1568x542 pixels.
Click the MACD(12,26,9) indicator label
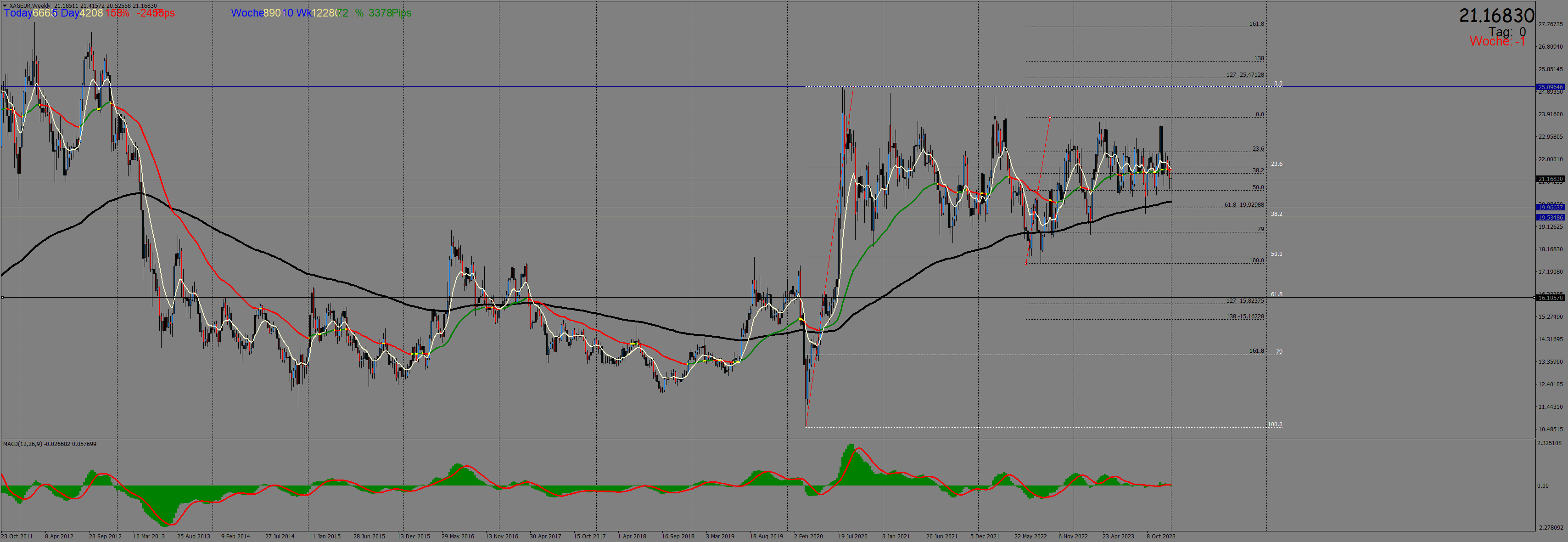point(23,444)
